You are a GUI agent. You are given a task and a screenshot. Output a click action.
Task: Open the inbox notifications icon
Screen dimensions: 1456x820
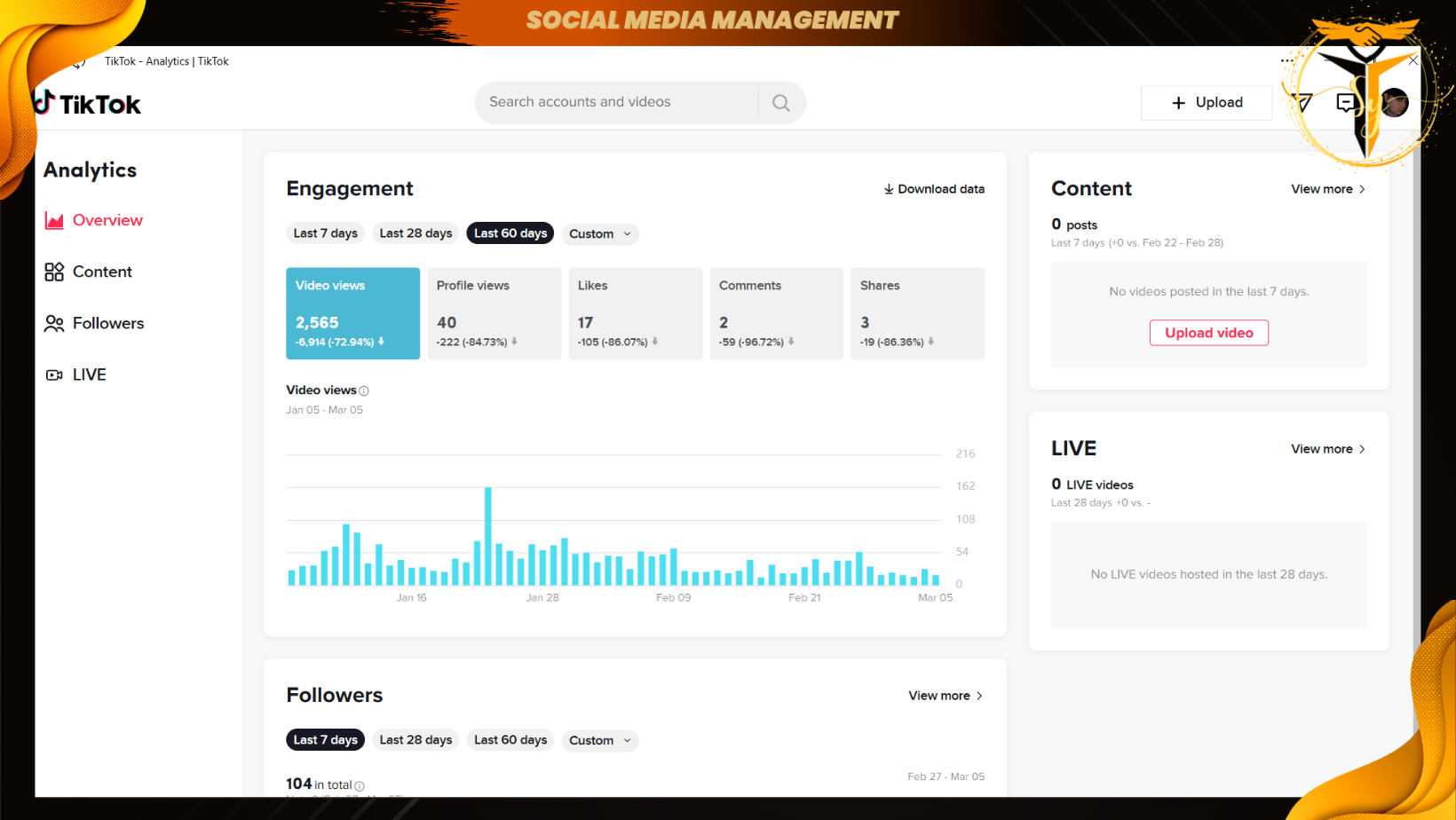(x=1346, y=103)
